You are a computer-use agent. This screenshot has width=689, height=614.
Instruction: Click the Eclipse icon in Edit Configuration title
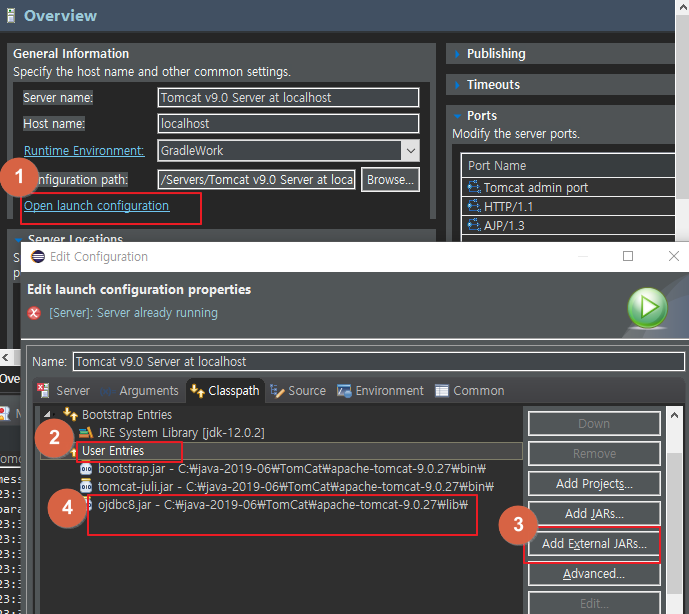pos(38,256)
